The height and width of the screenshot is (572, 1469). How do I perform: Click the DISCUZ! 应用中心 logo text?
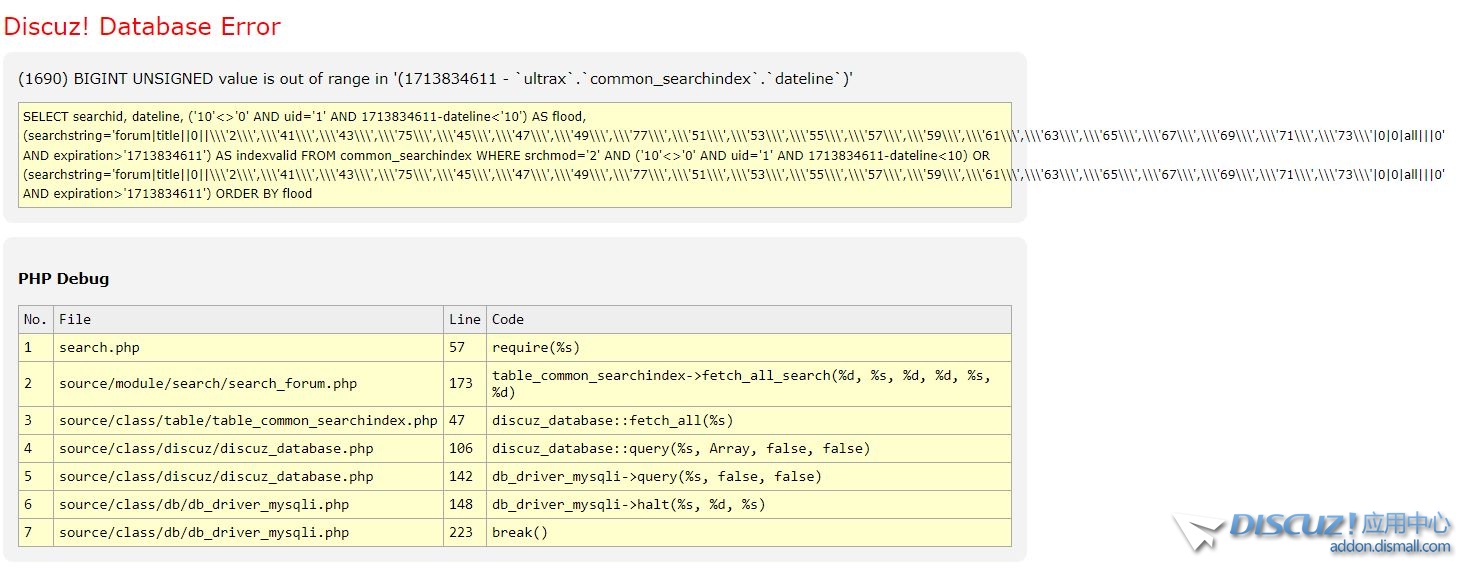1340,525
